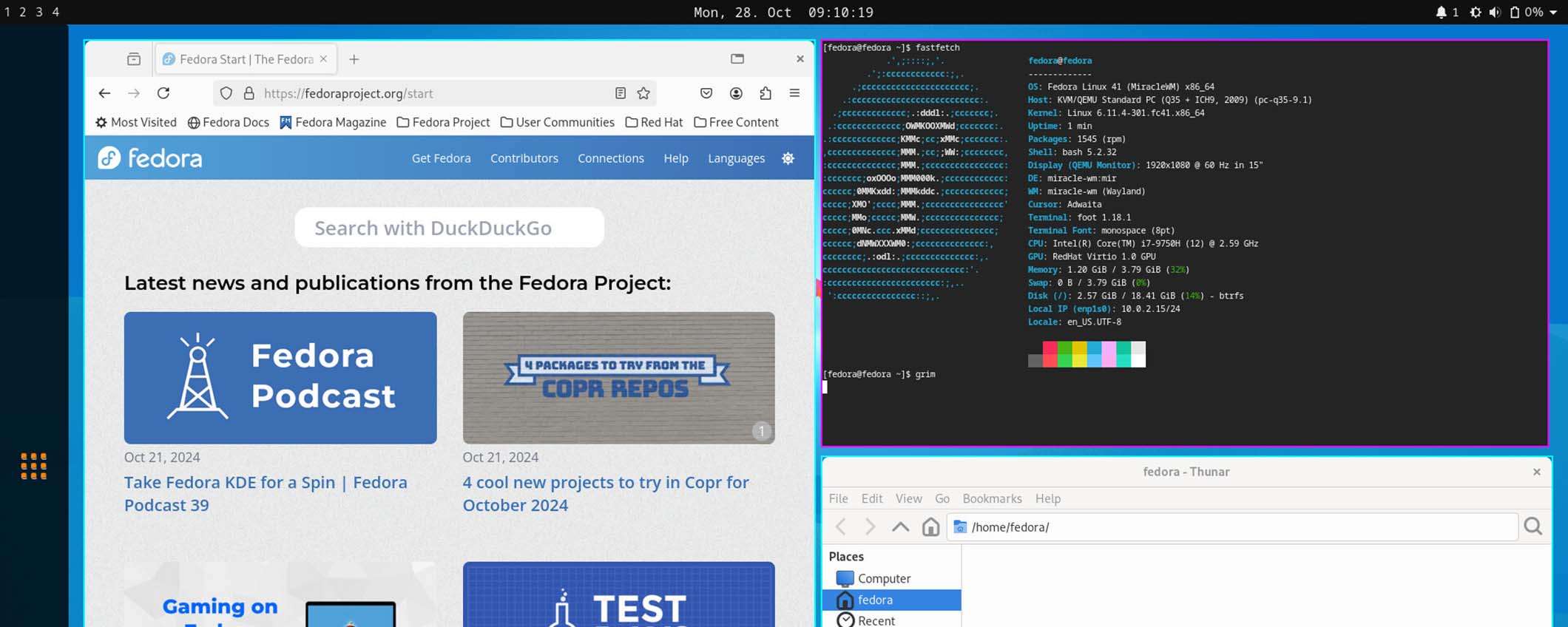Focus the Search with DuckDuckGo field
The height and width of the screenshot is (627, 1568).
pyautogui.click(x=449, y=228)
